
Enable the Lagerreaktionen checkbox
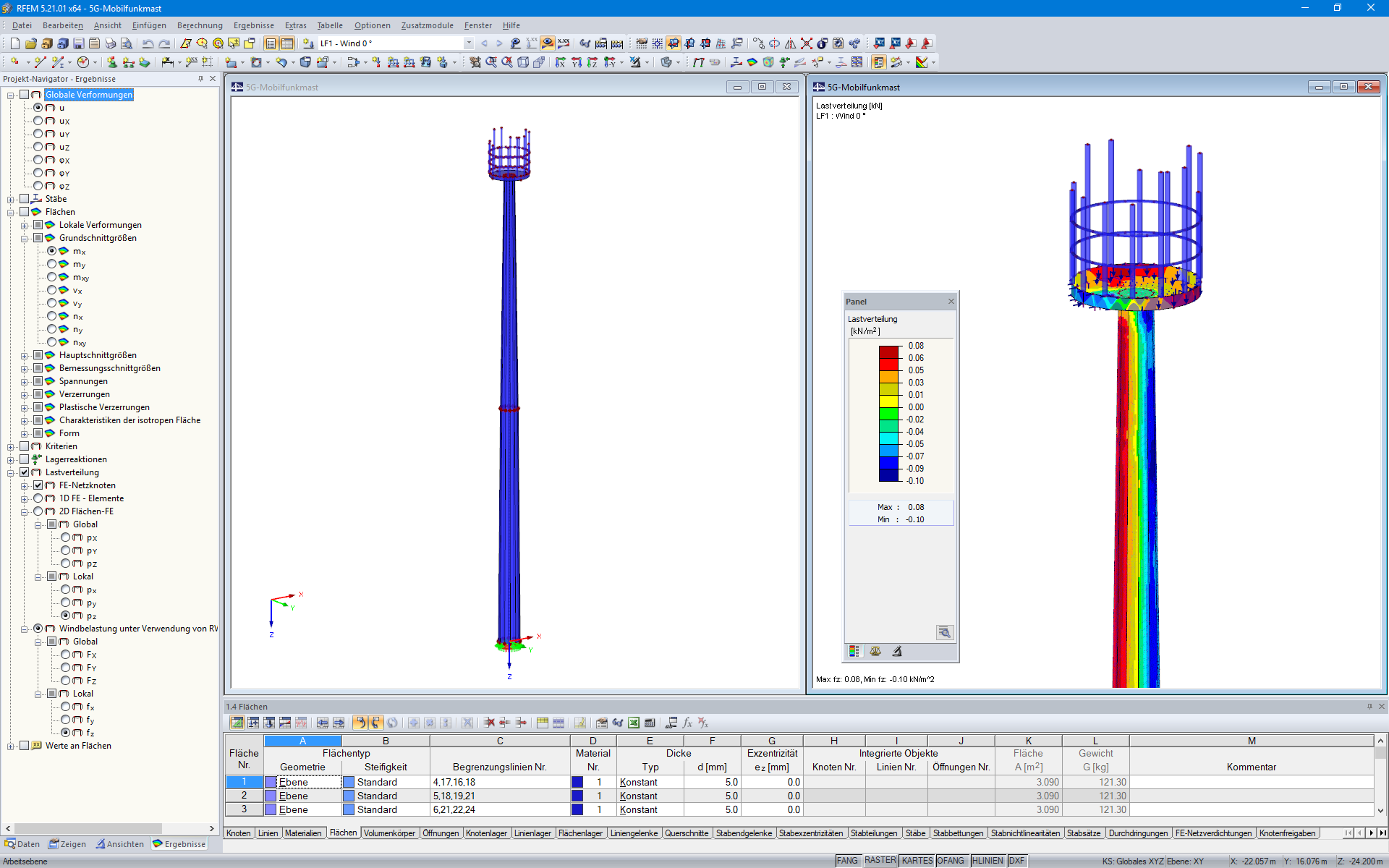pyautogui.click(x=25, y=459)
